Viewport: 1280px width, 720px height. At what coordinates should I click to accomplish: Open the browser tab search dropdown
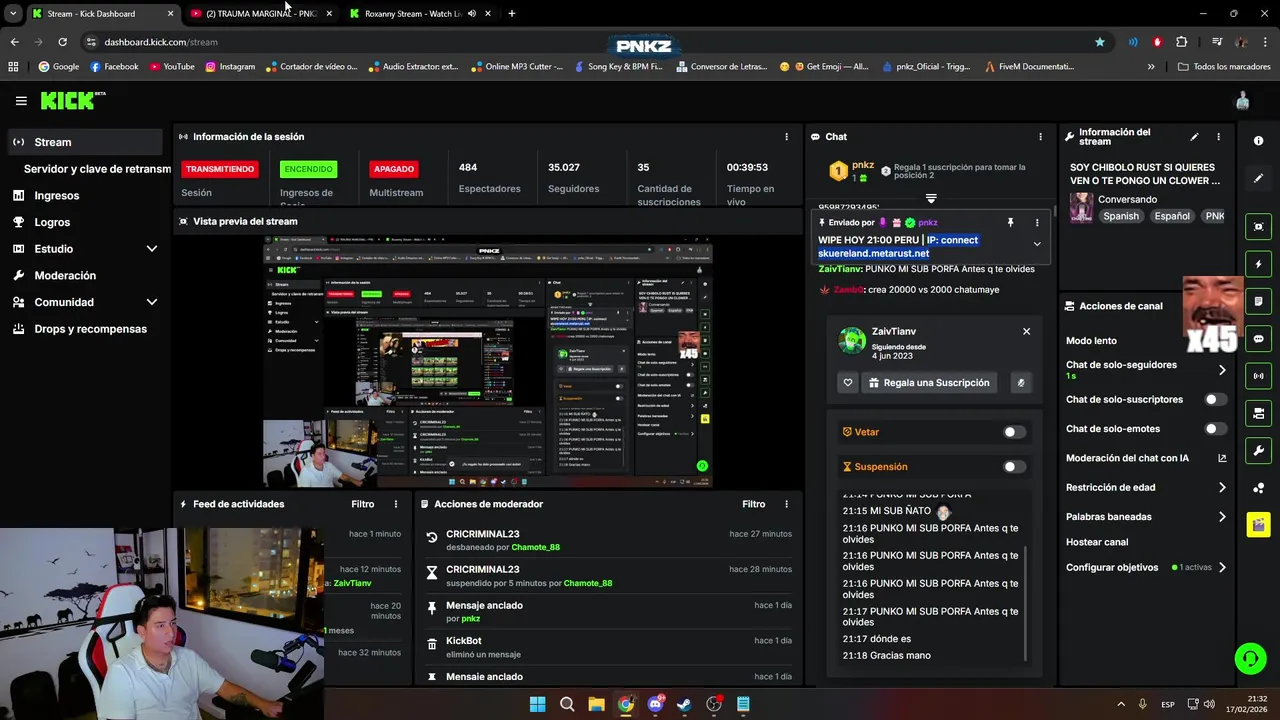tap(13, 14)
